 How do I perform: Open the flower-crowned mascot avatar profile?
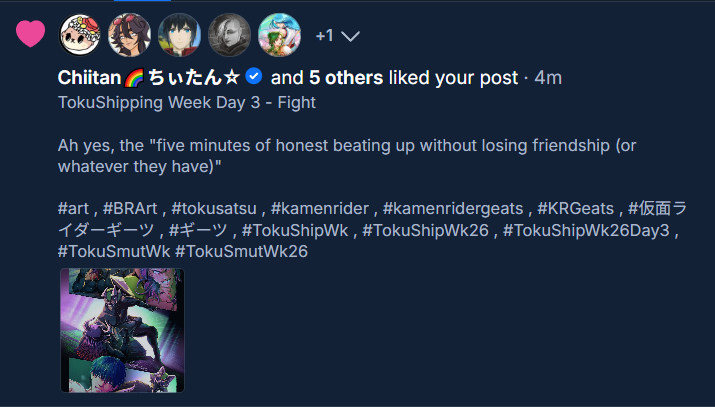(x=80, y=35)
